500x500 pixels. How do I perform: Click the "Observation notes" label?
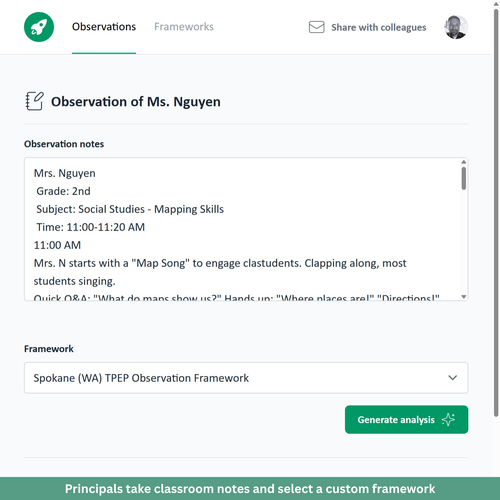point(64,144)
